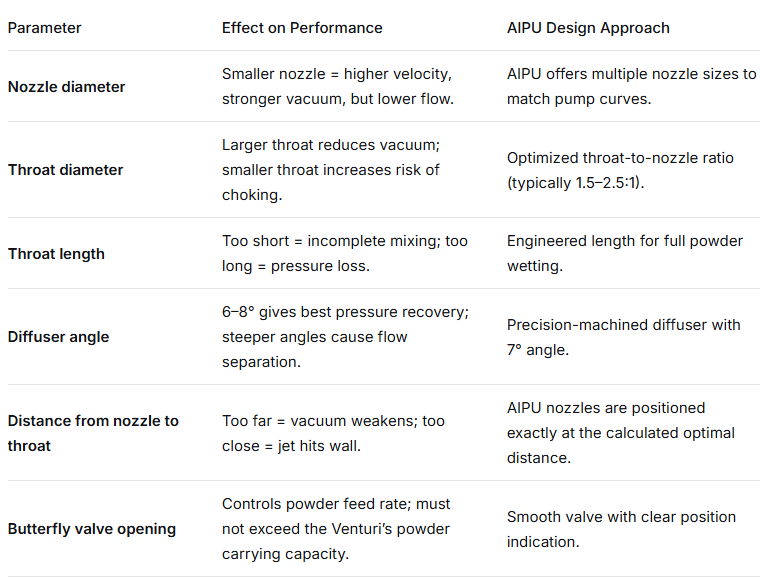The width and height of the screenshot is (760, 577).
Task: Select the Nozzle diameter row label
Action: pyautogui.click(x=67, y=87)
